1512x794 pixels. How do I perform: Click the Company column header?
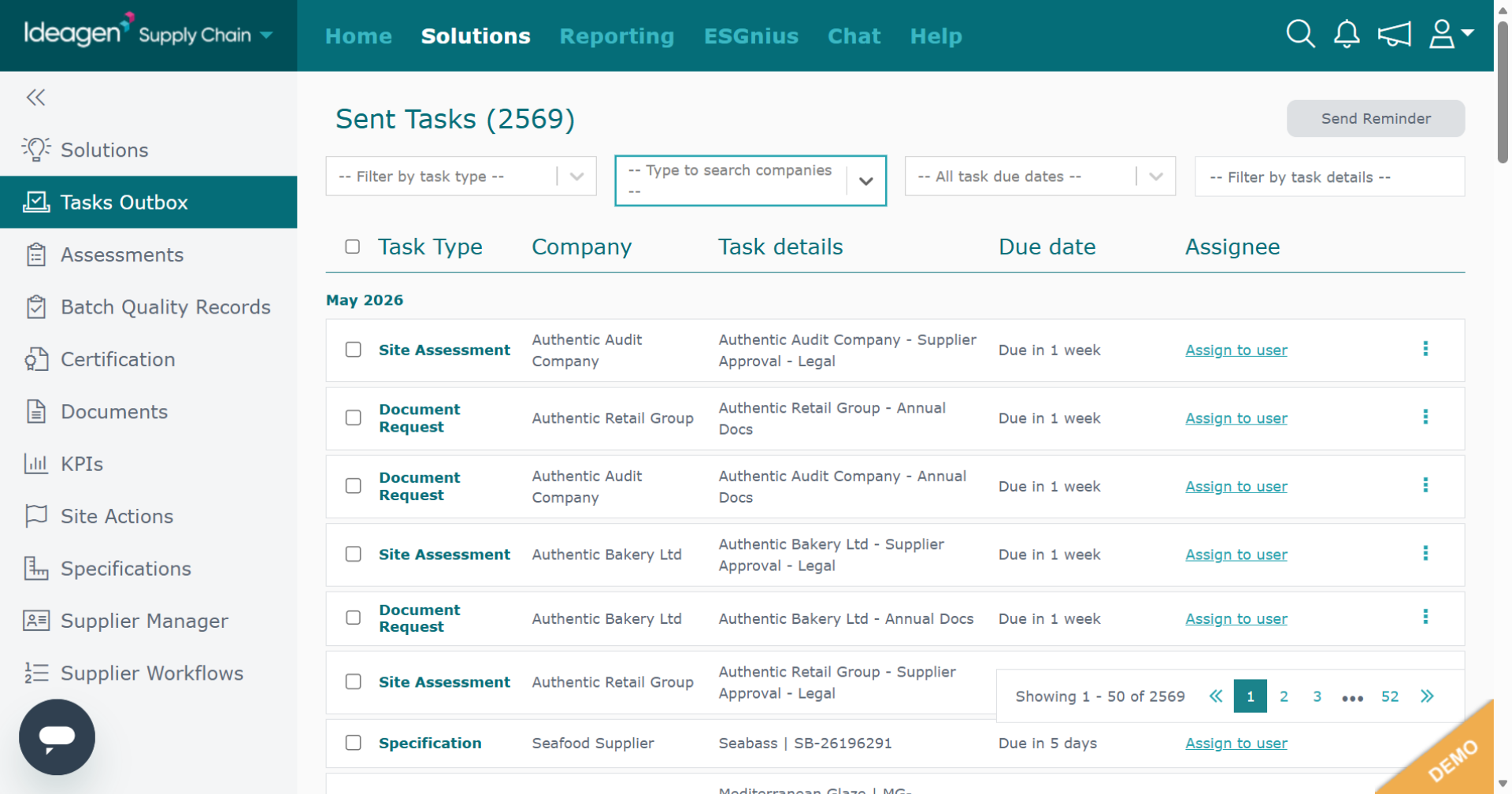pos(581,247)
